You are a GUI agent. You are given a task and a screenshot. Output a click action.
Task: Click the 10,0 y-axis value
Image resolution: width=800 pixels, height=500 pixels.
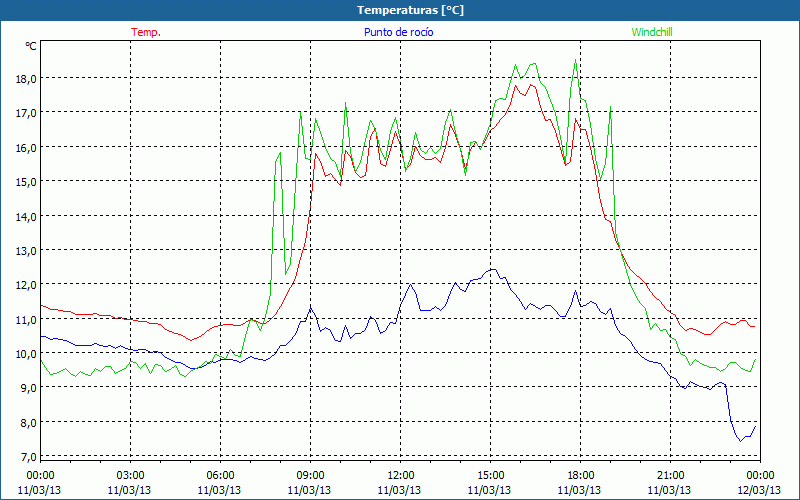27,354
